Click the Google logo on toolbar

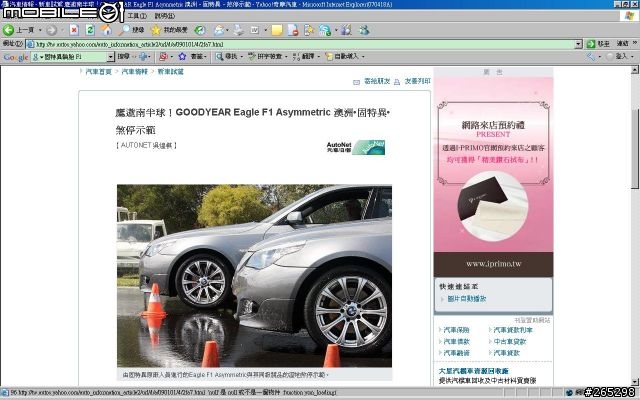coord(16,57)
